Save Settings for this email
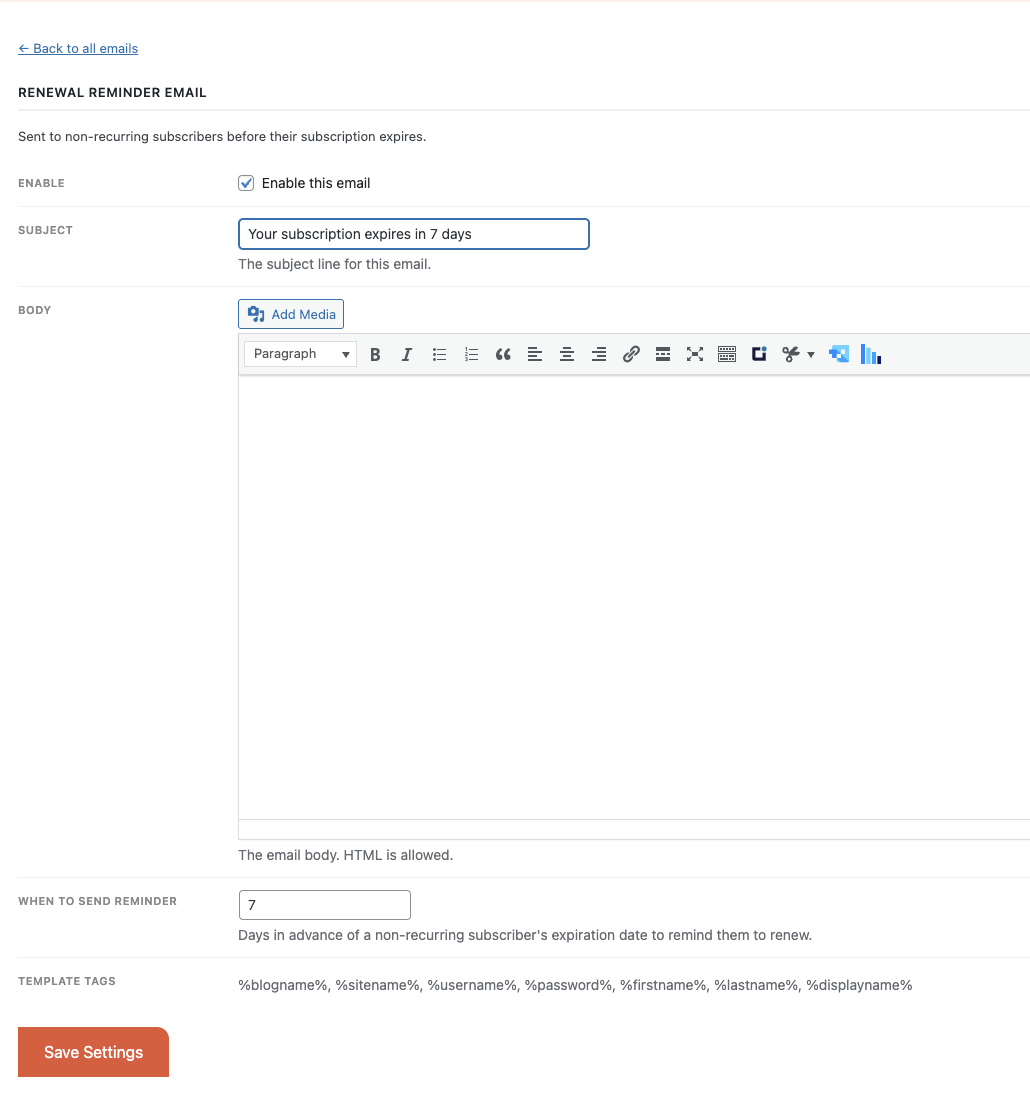This screenshot has height=1116, width=1030. [93, 1052]
